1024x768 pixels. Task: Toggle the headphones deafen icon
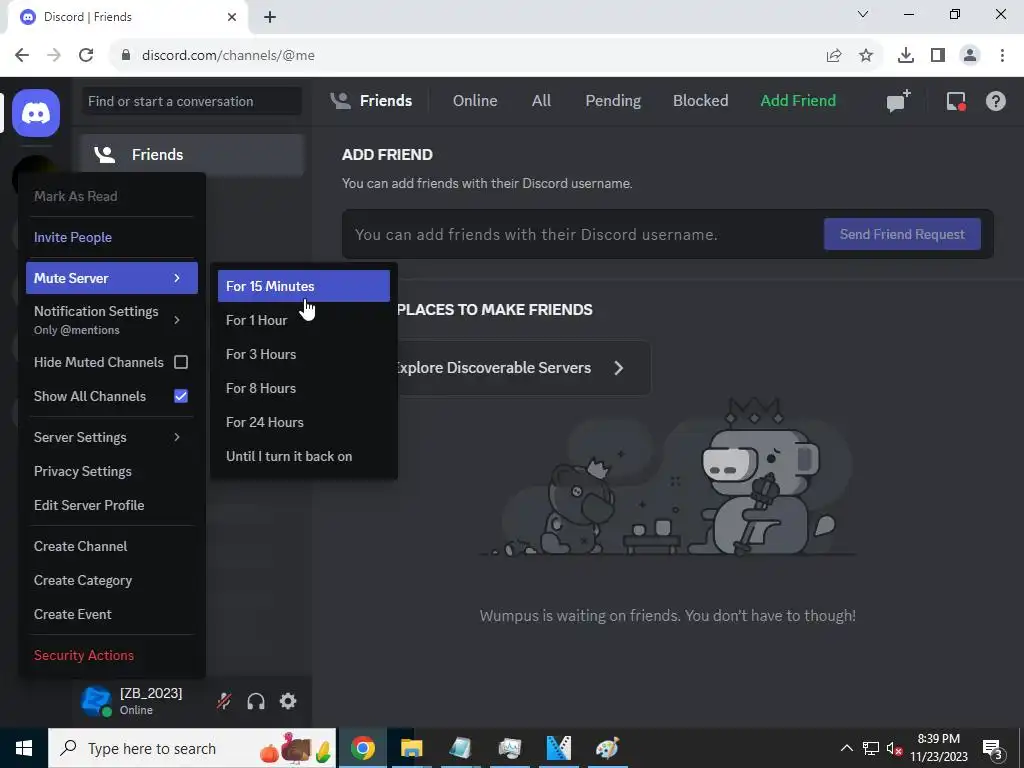pos(256,701)
